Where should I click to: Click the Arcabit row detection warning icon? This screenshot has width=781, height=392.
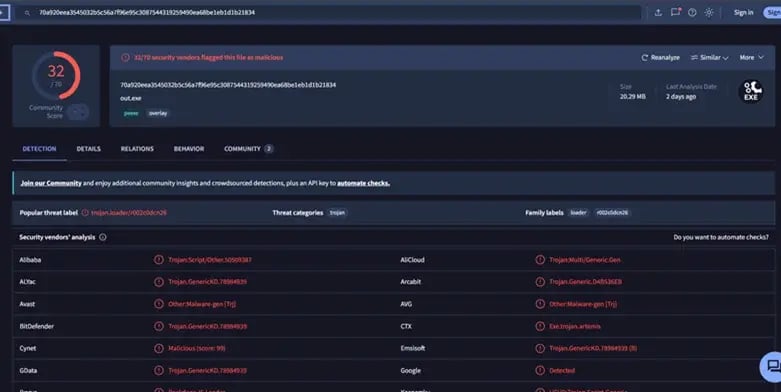coord(540,282)
